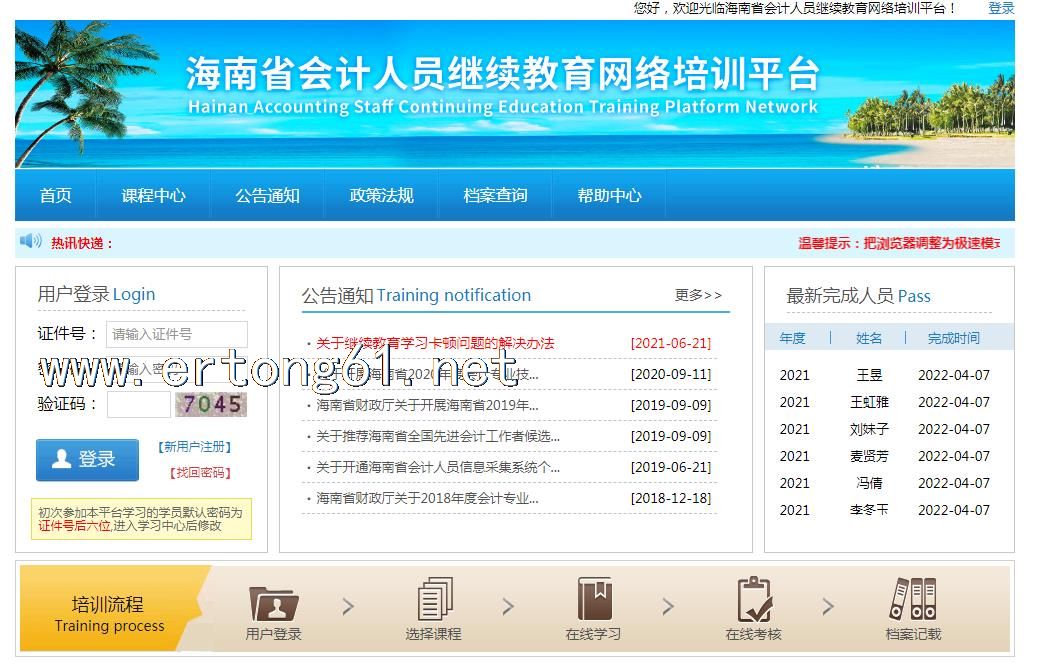Go to the 课程中心 menu item

[x=153, y=195]
